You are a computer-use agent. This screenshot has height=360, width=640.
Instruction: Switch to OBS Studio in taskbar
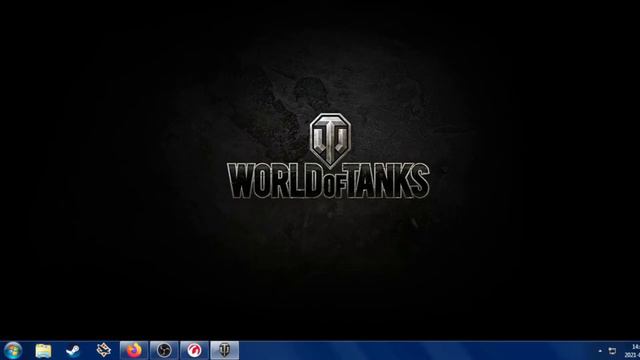[164, 351]
